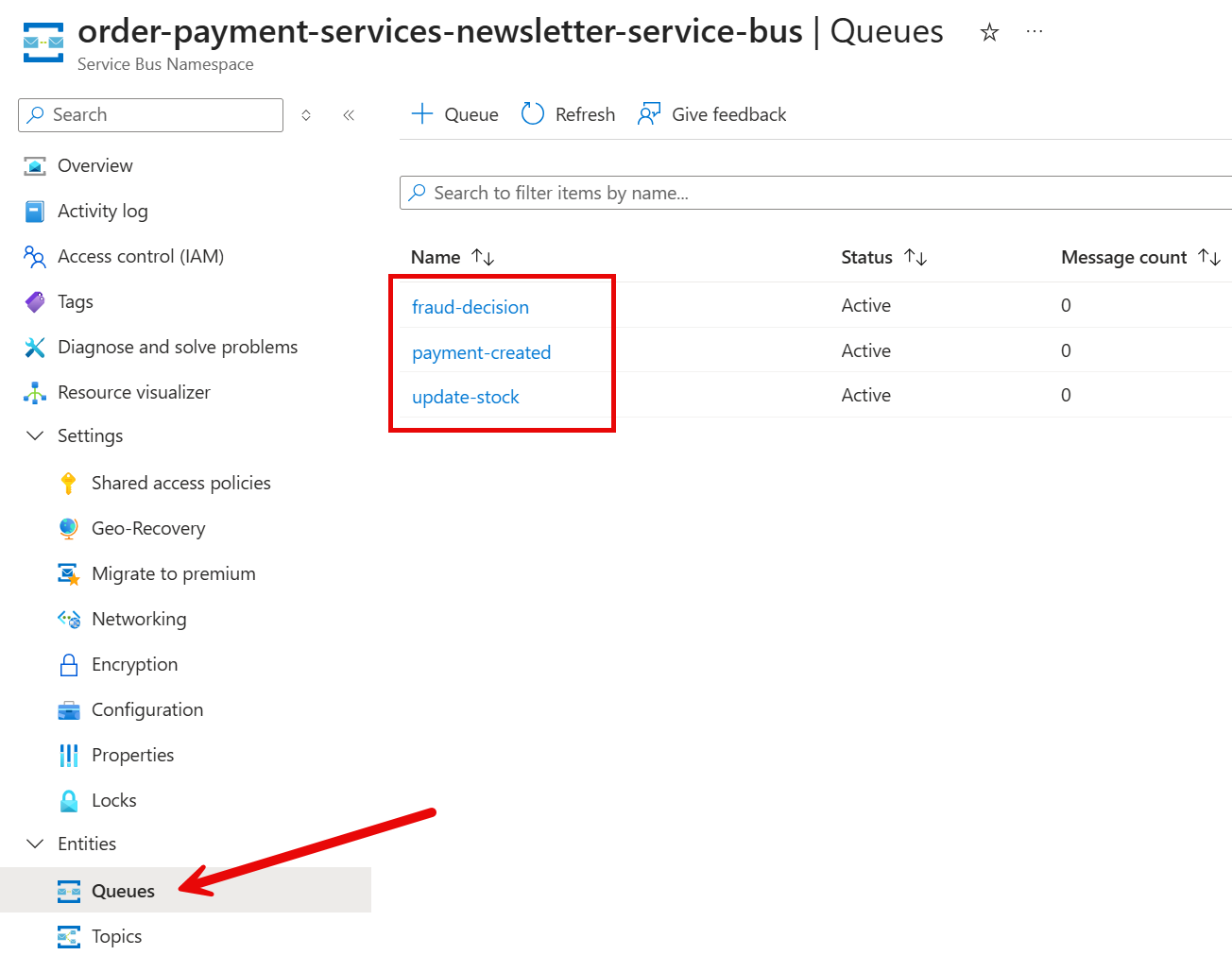Click the Give feedback icon
This screenshot has width=1232, height=955.
[x=649, y=114]
